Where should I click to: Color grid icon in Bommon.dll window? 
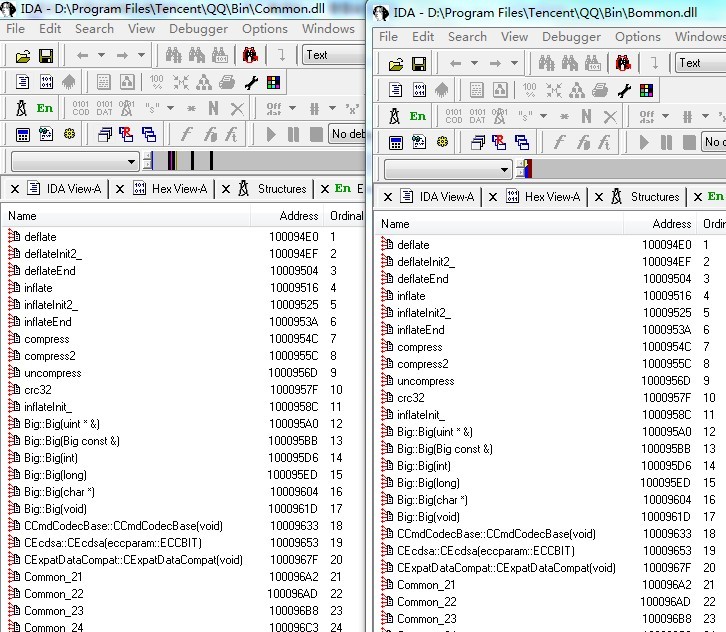647,90
